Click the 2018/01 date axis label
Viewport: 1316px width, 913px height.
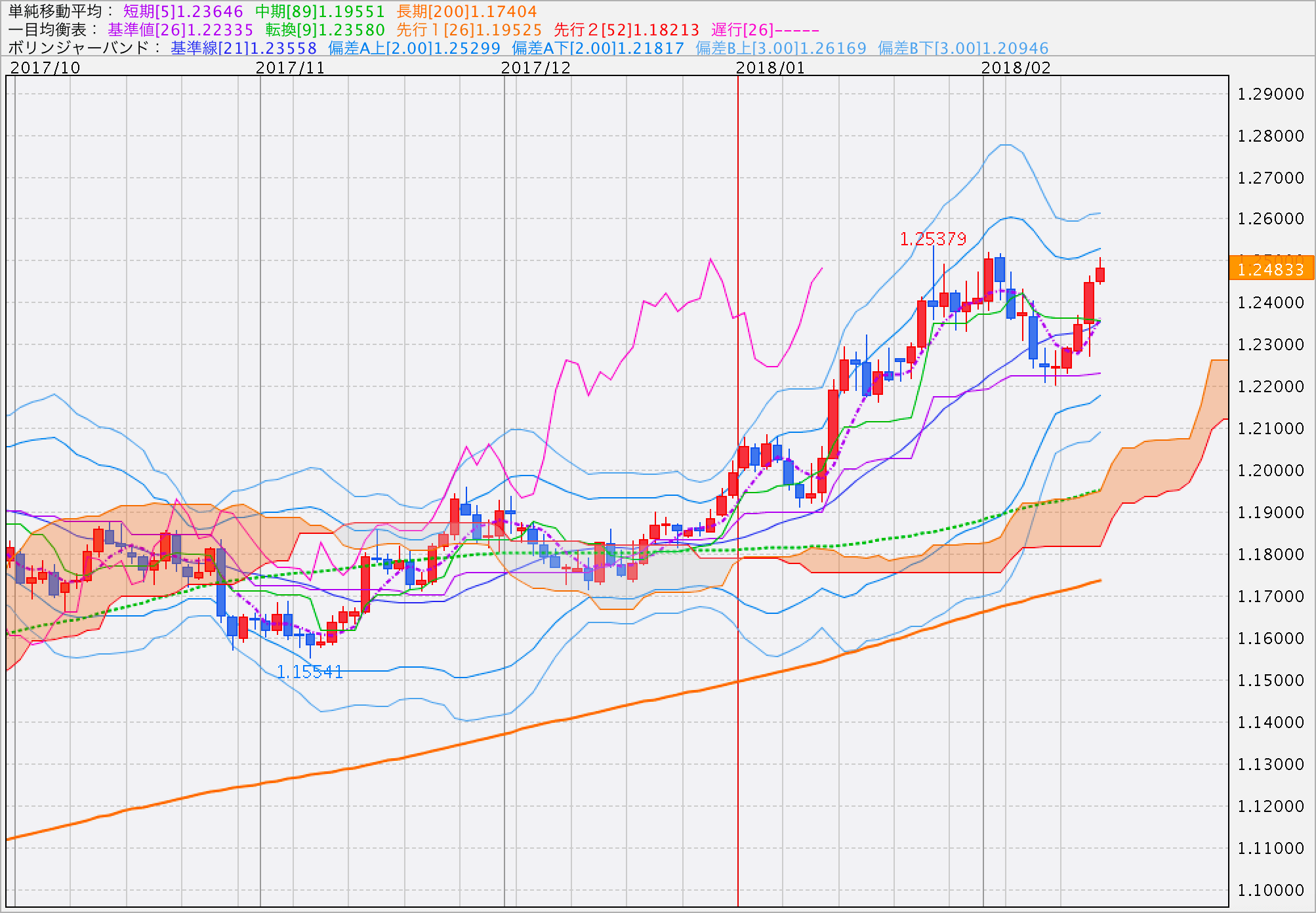(771, 68)
